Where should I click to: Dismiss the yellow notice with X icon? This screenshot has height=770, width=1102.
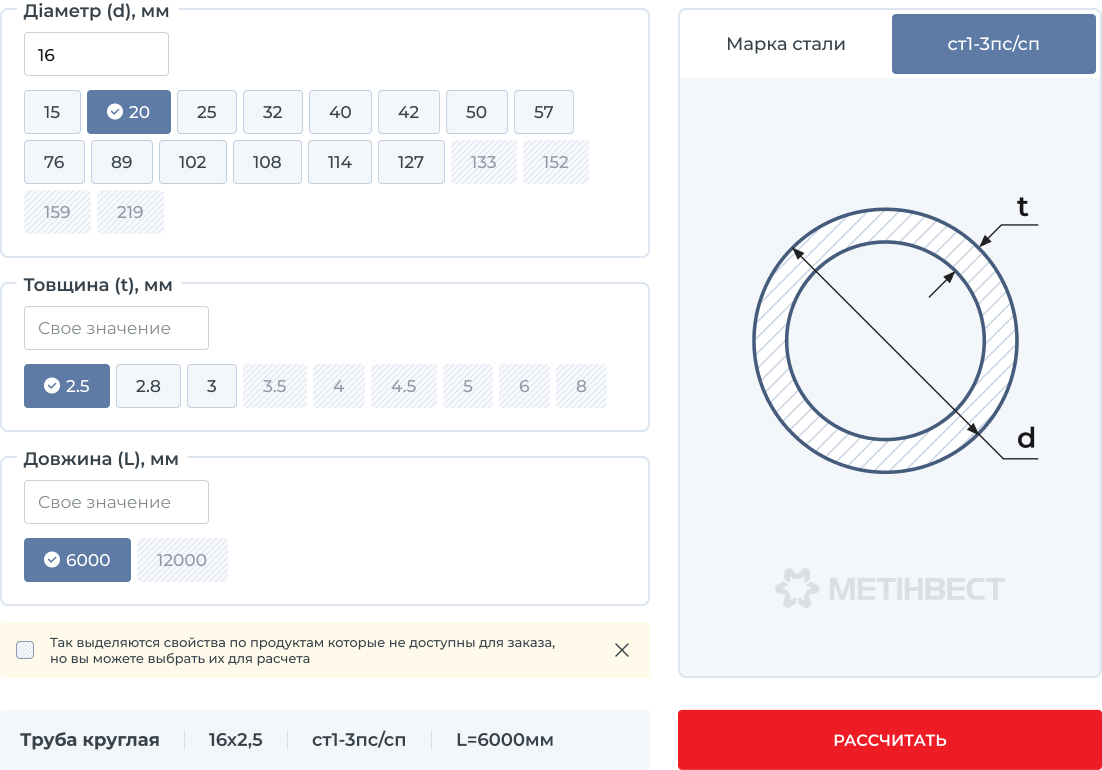point(622,650)
